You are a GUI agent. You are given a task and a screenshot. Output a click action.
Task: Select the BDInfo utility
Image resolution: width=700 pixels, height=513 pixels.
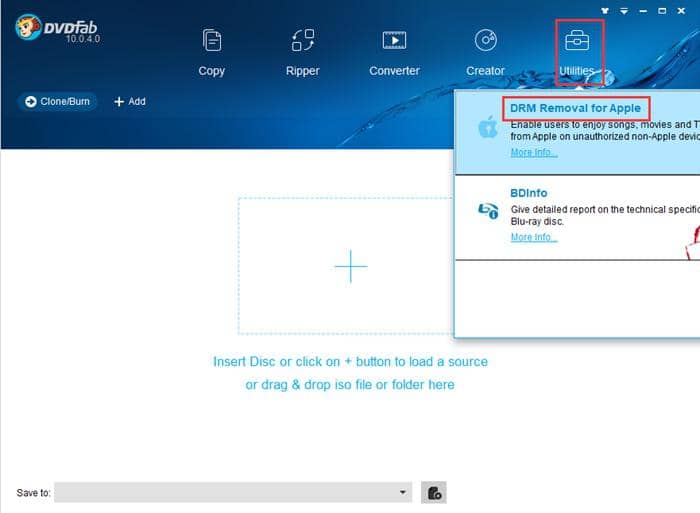pos(529,193)
